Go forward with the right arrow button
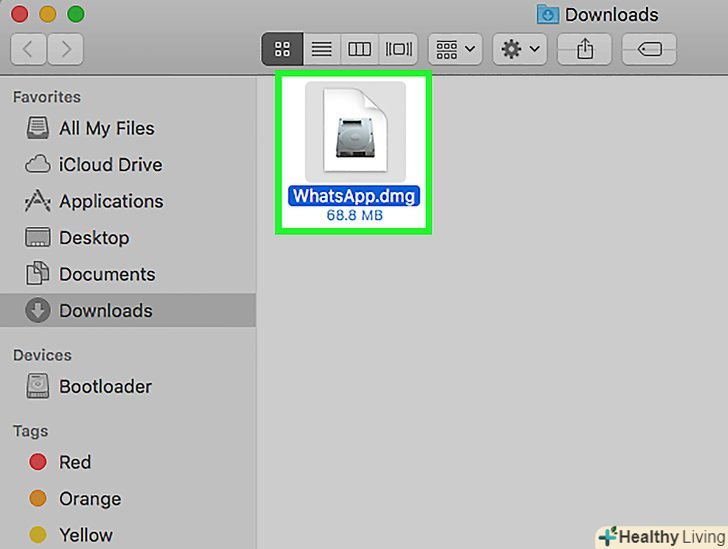728x549 pixels. [65, 49]
